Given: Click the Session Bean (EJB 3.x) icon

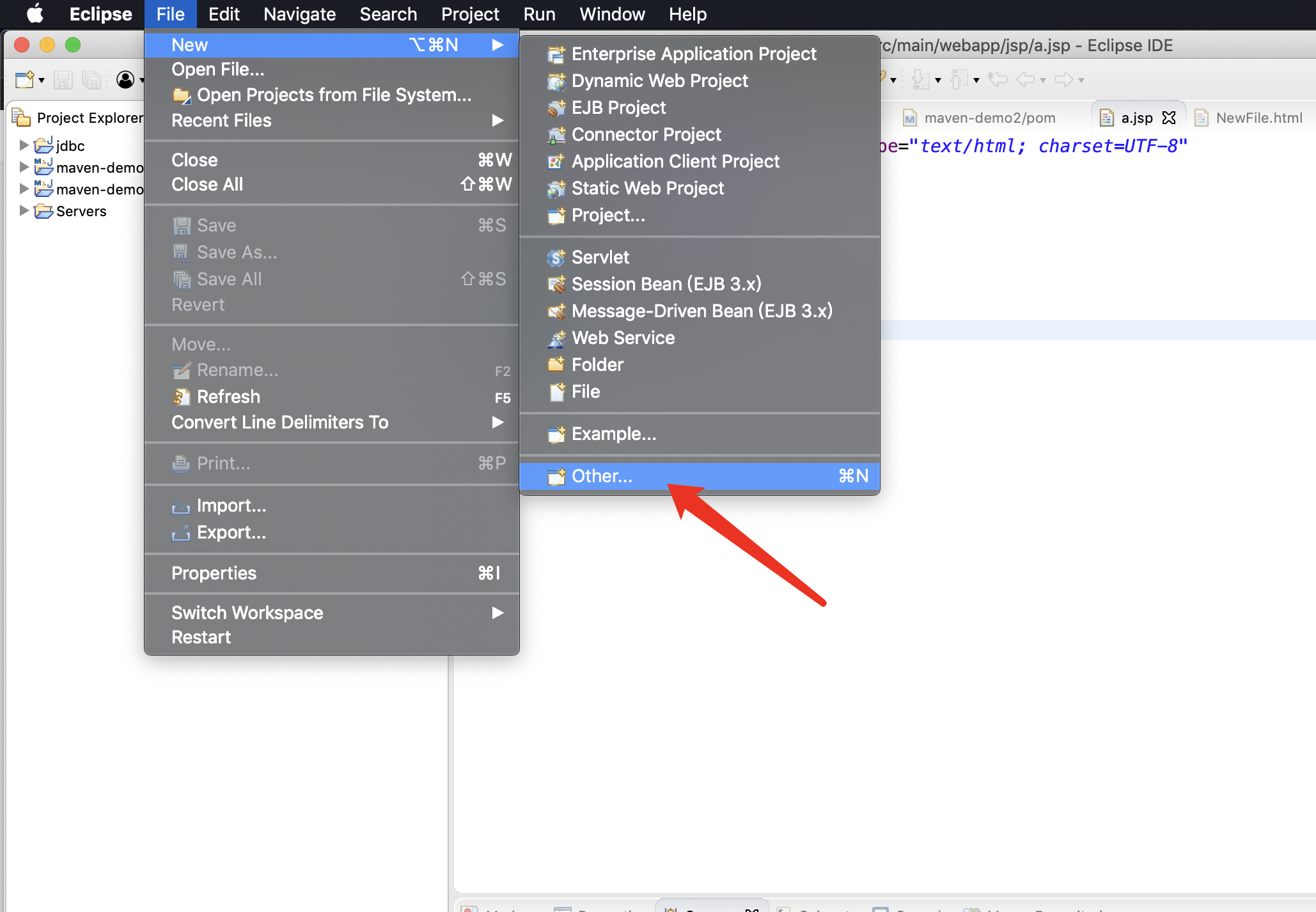Looking at the screenshot, I should [x=556, y=285].
